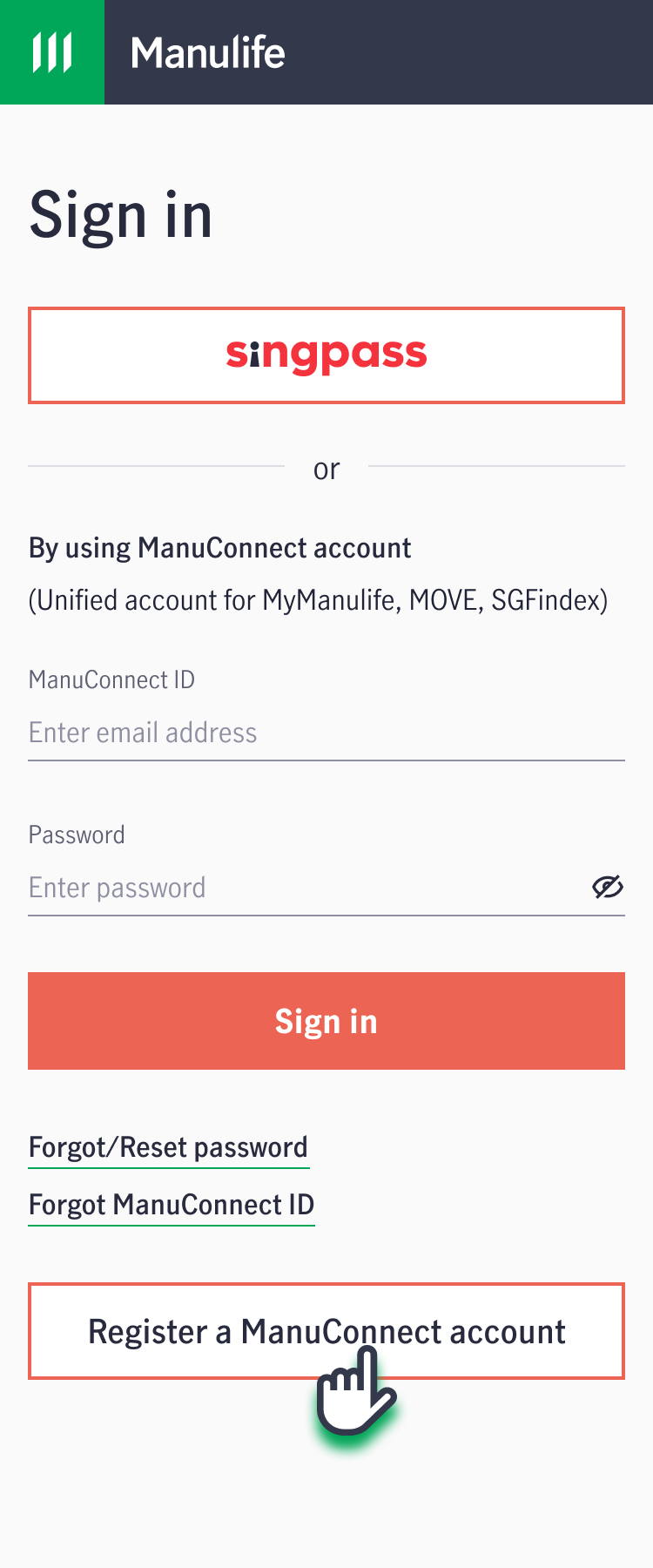This screenshot has width=653, height=1568.
Task: Open the Forgot/Reset password link
Action: [x=168, y=1147]
